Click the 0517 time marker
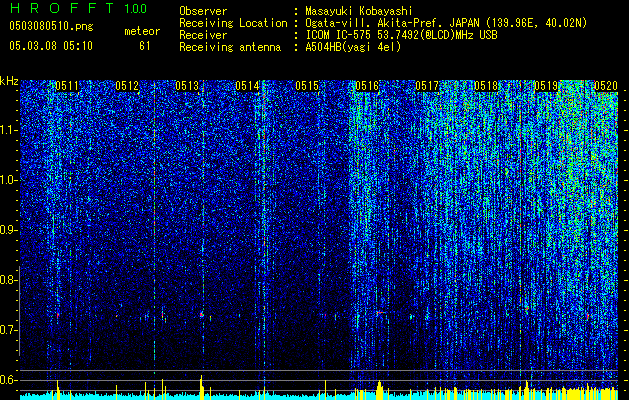 pos(427,86)
